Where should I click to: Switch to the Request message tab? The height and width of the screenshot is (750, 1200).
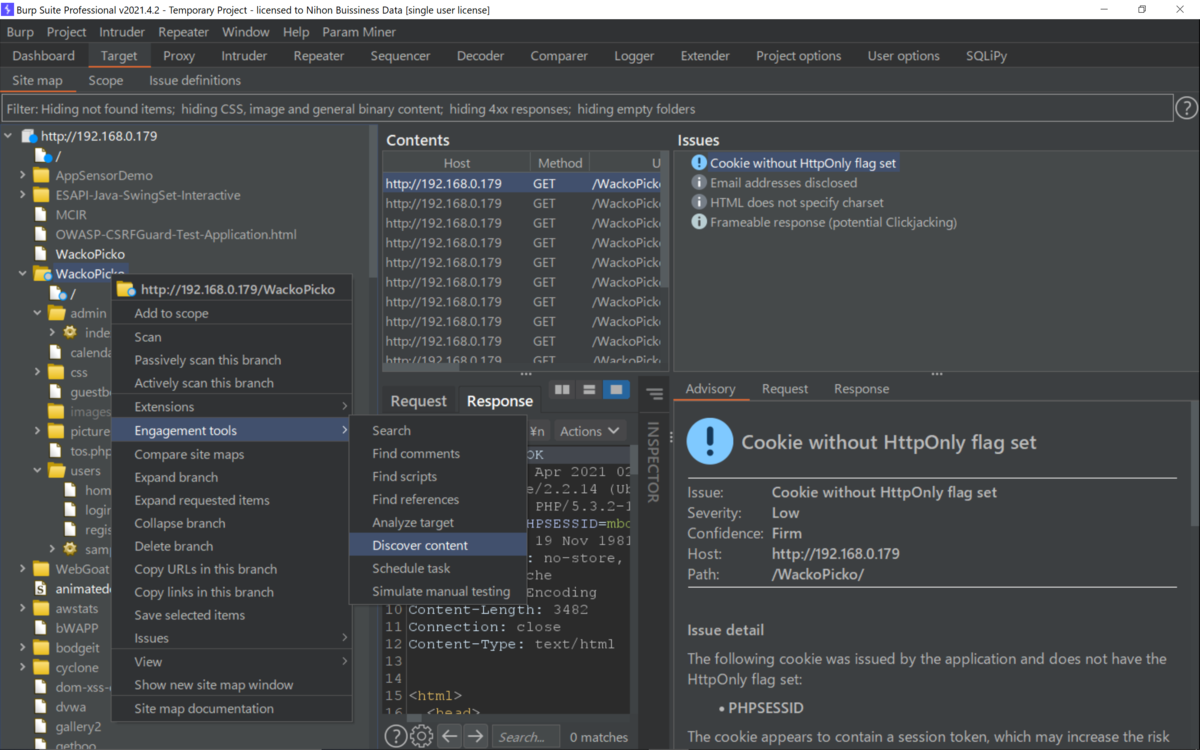click(418, 401)
